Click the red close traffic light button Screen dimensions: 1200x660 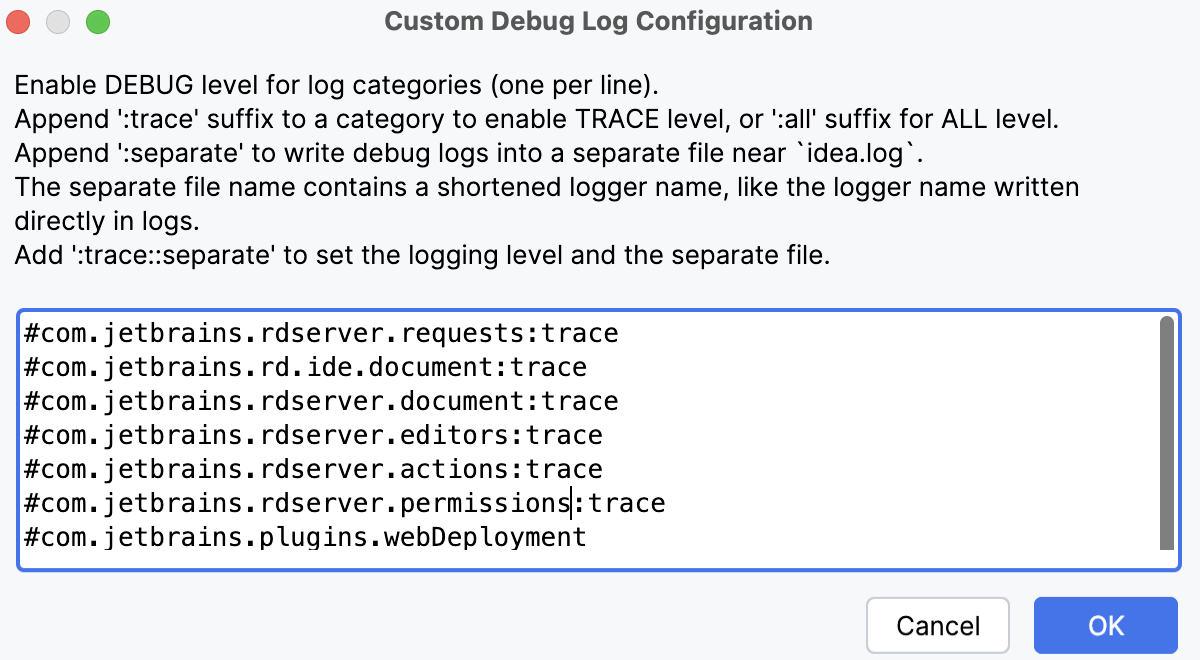pyautogui.click(x=18, y=19)
